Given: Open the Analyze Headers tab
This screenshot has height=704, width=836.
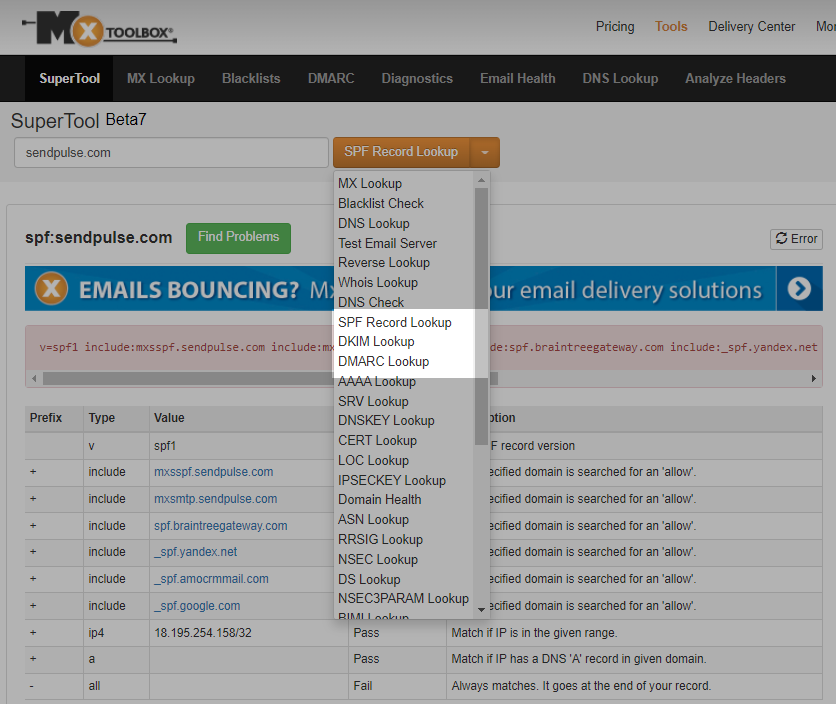Looking at the screenshot, I should tap(735, 78).
